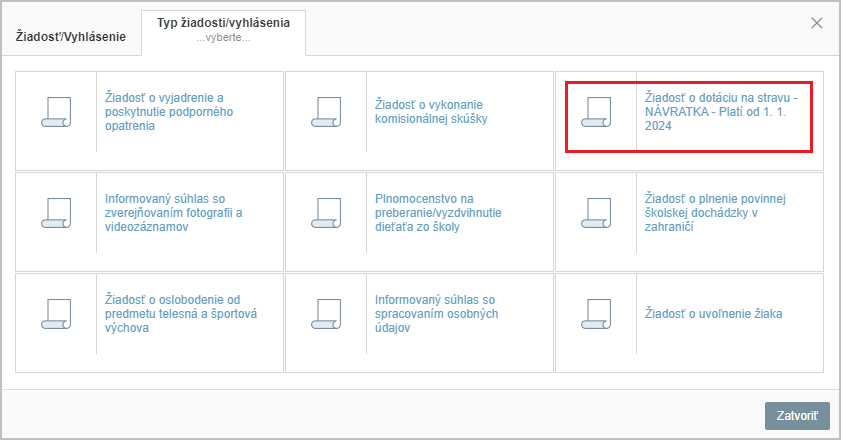Click document icon beside Informovaný súhlas so zverejňovaním fotografií
841x440 pixels.
coord(56,212)
